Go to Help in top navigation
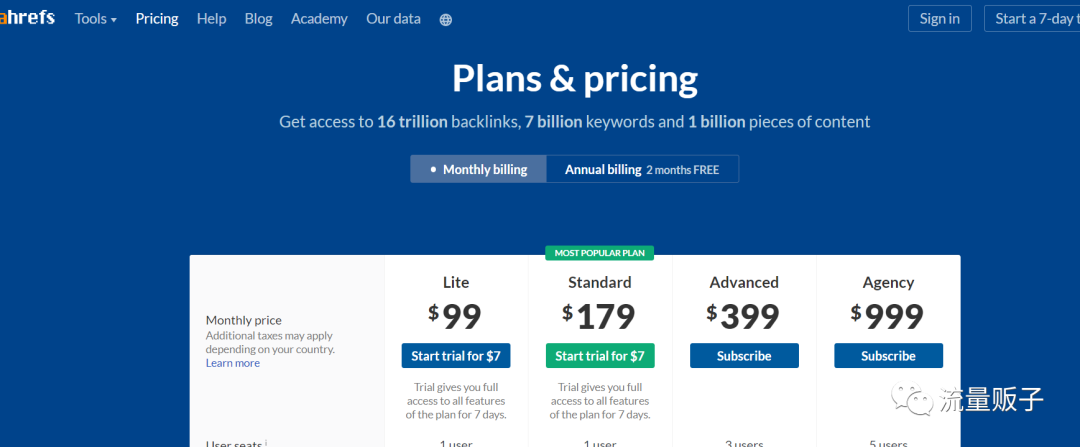Screen dimensions: 1080x447 pyautogui.click(x=211, y=19)
